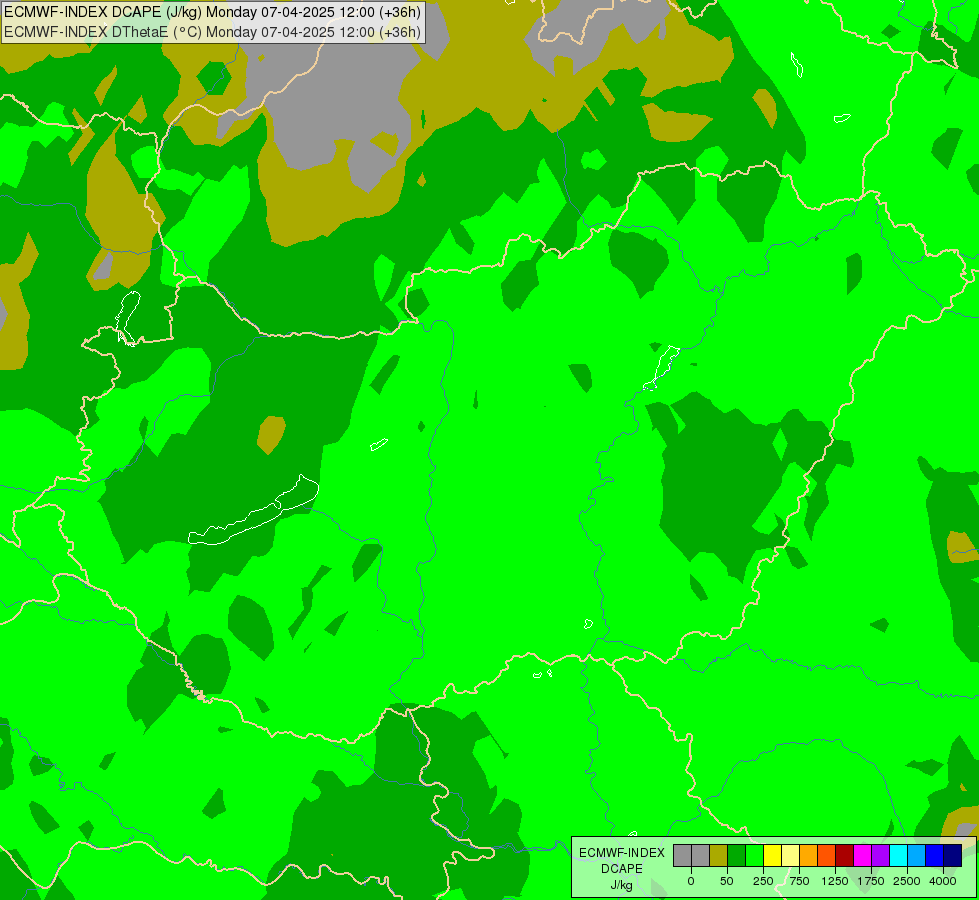Select the bright yellow legend swatch
Viewport: 979px width, 900px height.
click(772, 856)
